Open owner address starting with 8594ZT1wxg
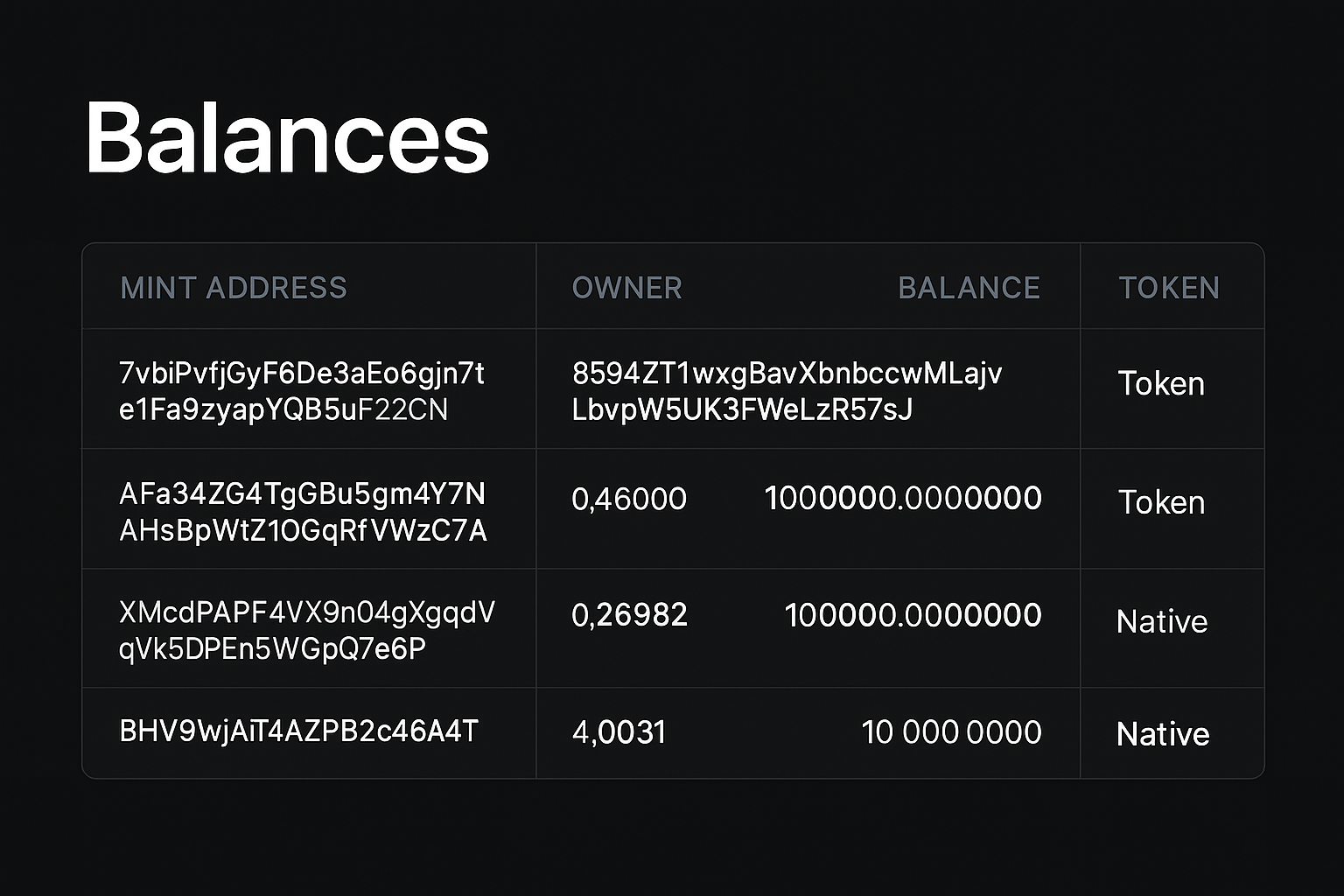This screenshot has height=896, width=1344. click(787, 391)
